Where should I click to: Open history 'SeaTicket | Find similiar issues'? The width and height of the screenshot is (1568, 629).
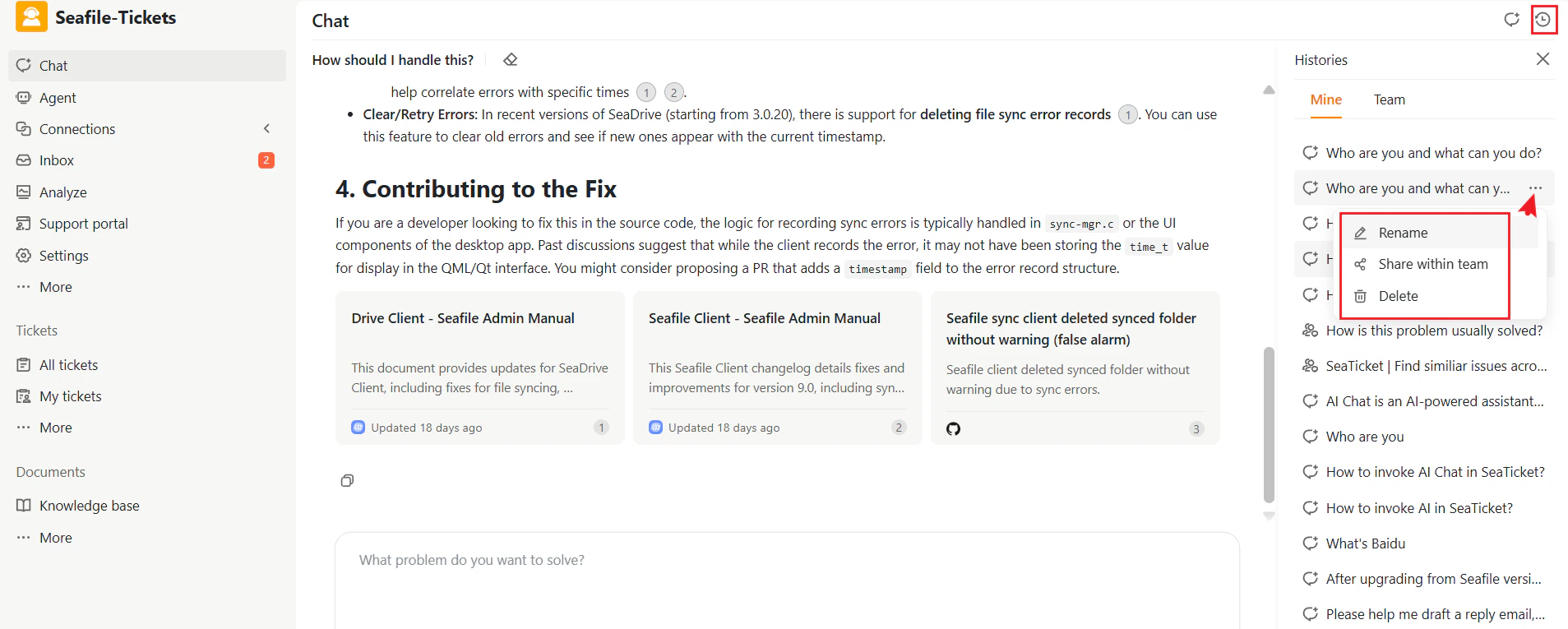click(x=1424, y=366)
